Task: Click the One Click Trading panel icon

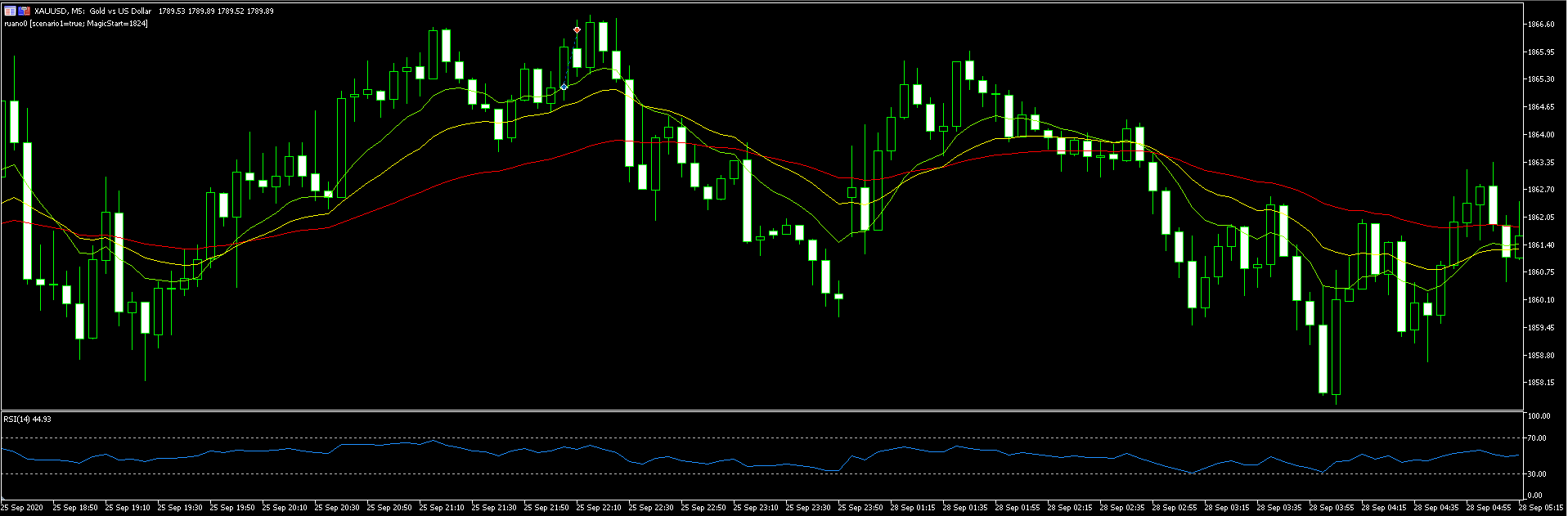Action: 10,11
